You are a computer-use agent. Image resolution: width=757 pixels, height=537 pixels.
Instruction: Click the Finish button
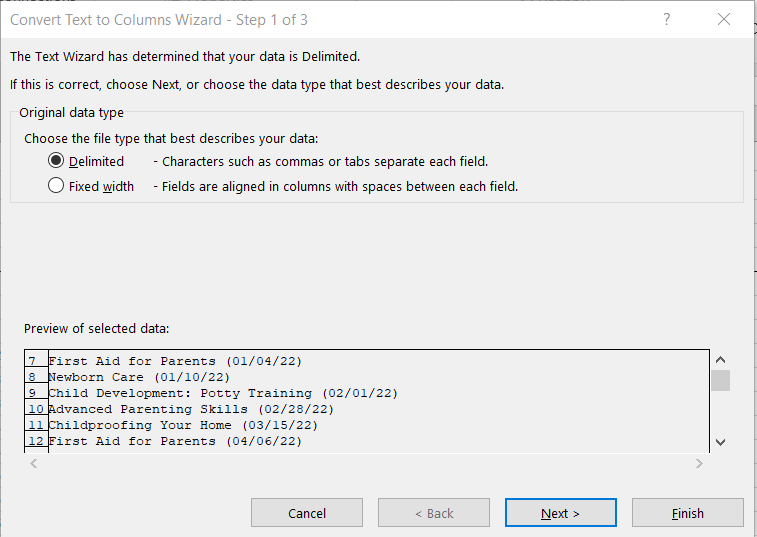[x=687, y=513]
